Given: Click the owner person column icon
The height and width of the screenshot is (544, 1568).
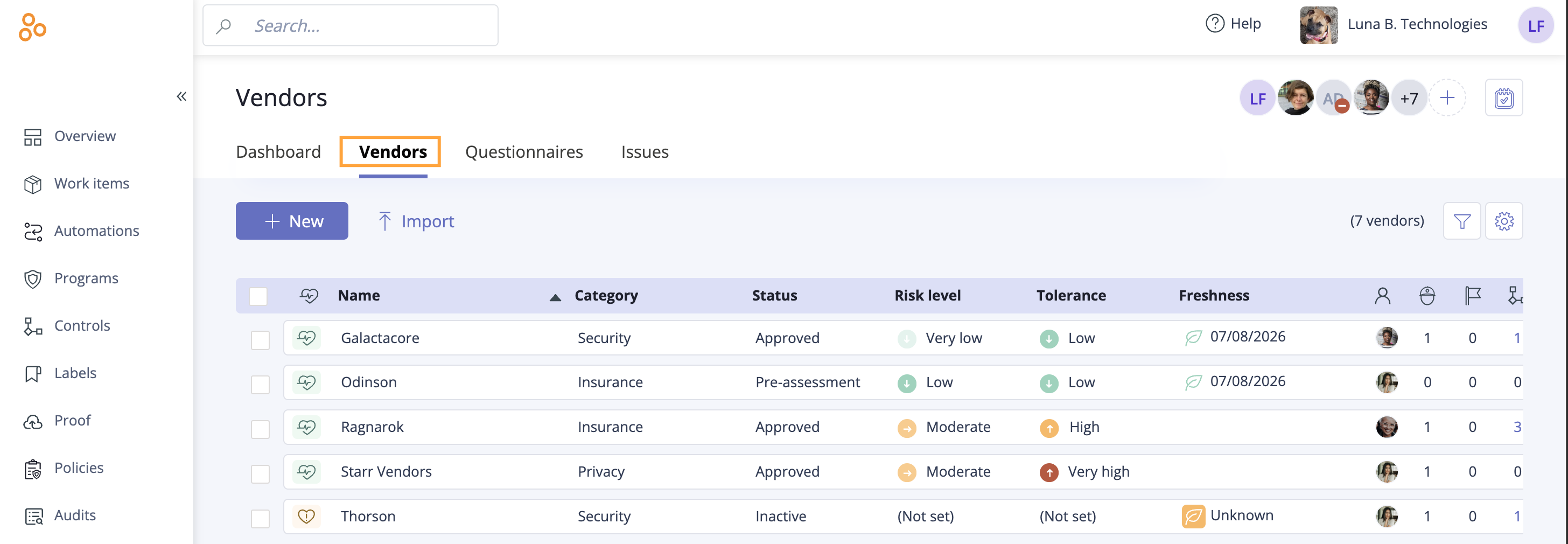Looking at the screenshot, I should pos(1382,296).
